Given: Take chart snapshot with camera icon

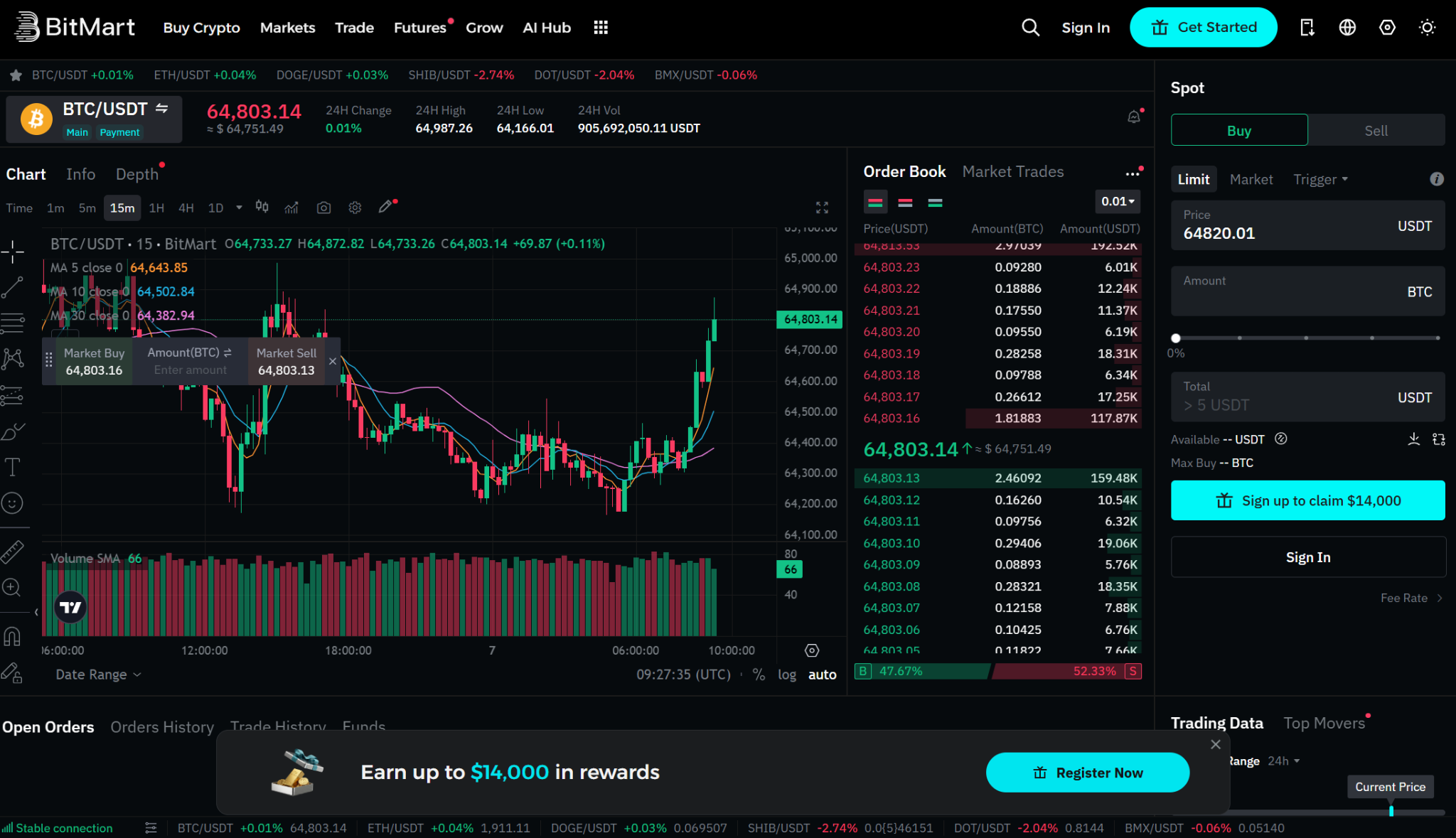Looking at the screenshot, I should [323, 208].
